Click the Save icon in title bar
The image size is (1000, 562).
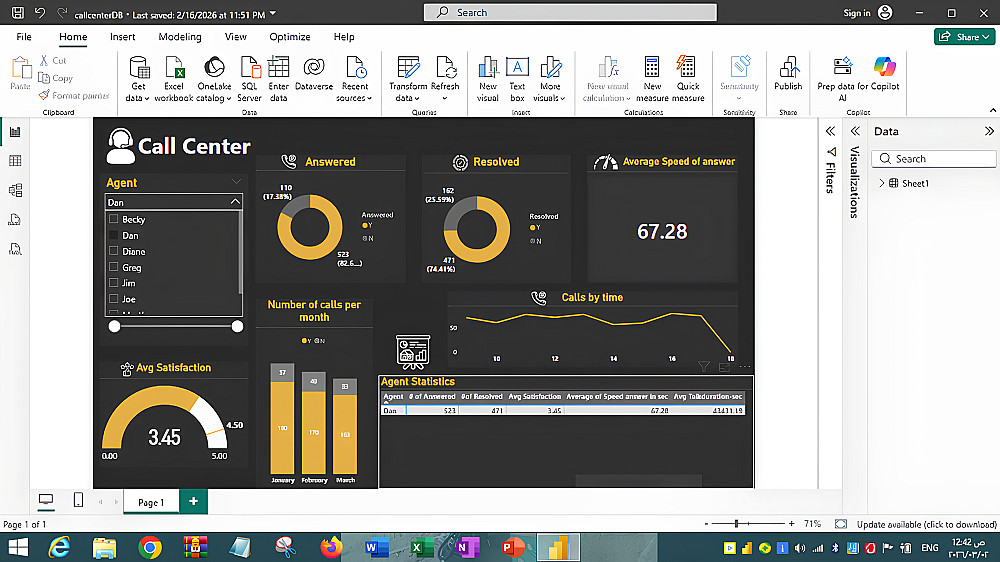click(x=18, y=13)
